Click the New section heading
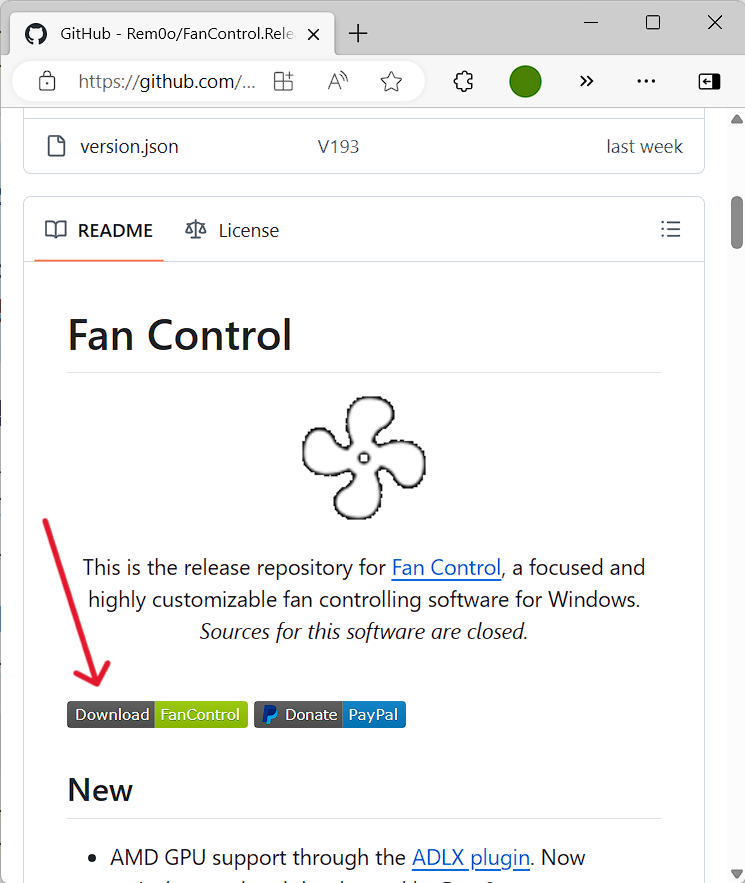 pyautogui.click(x=100, y=790)
